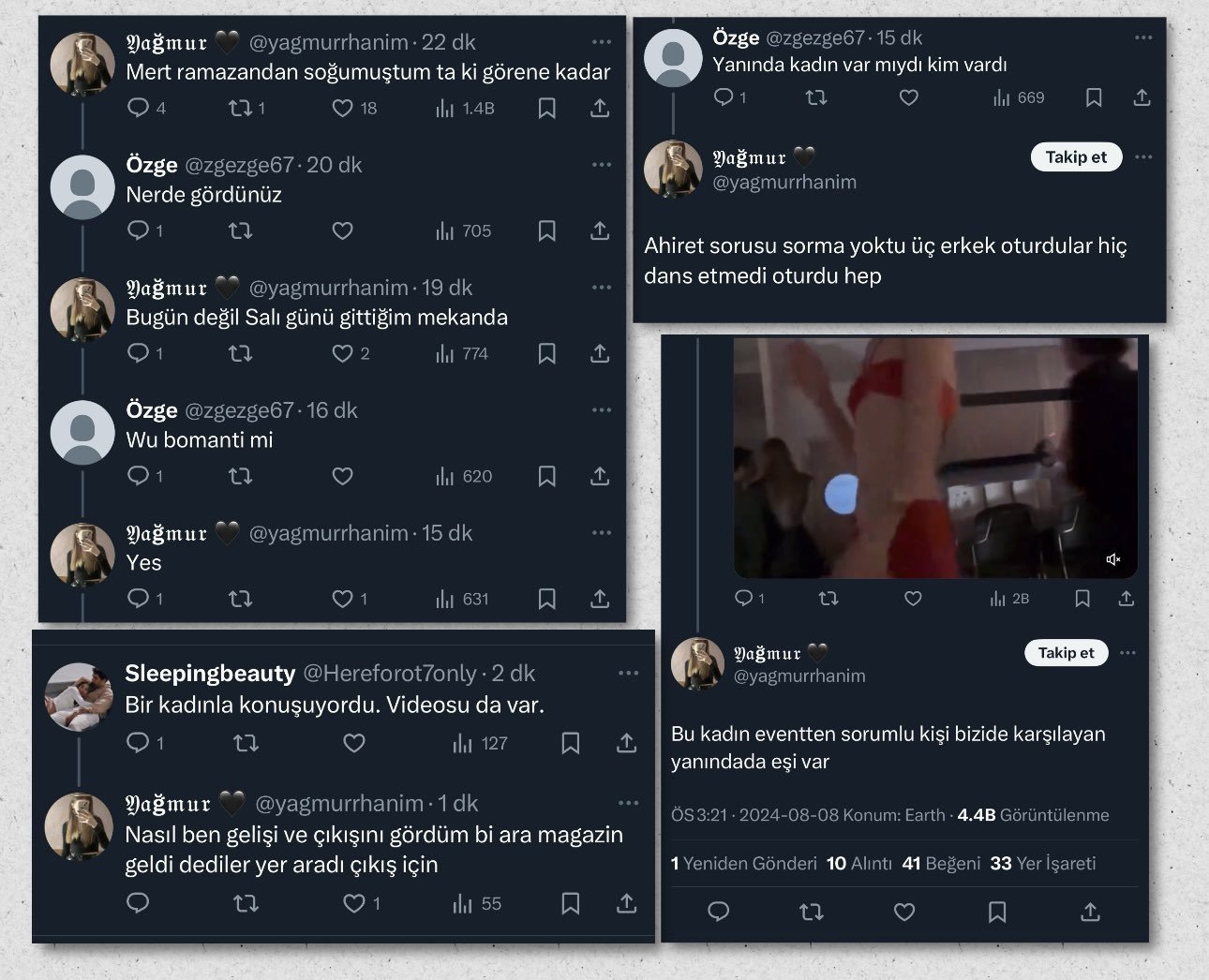Bookmark the 'Bugün değil Salı günü' tweet
This screenshot has width=1209, height=980.
click(x=547, y=353)
